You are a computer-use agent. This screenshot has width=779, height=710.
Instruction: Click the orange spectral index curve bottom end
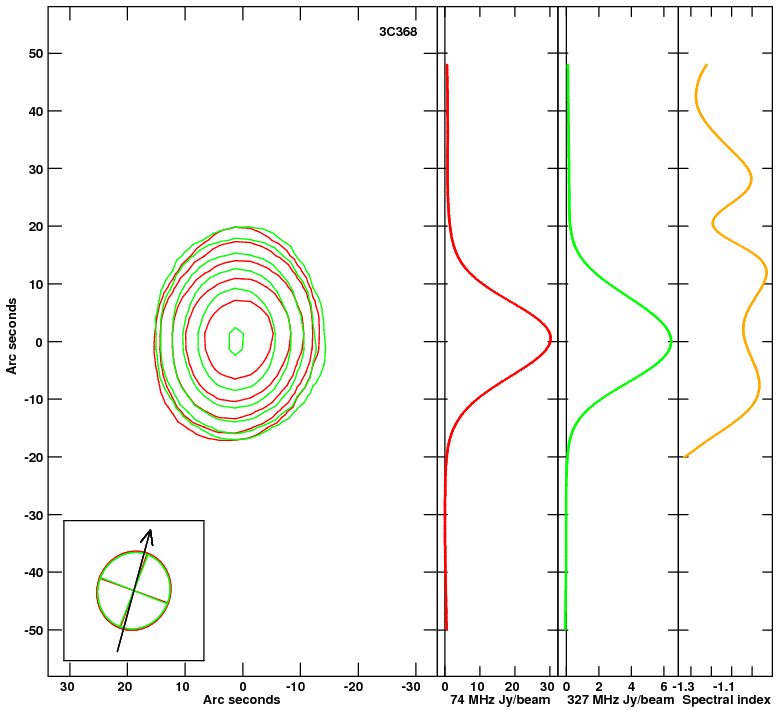(x=686, y=456)
